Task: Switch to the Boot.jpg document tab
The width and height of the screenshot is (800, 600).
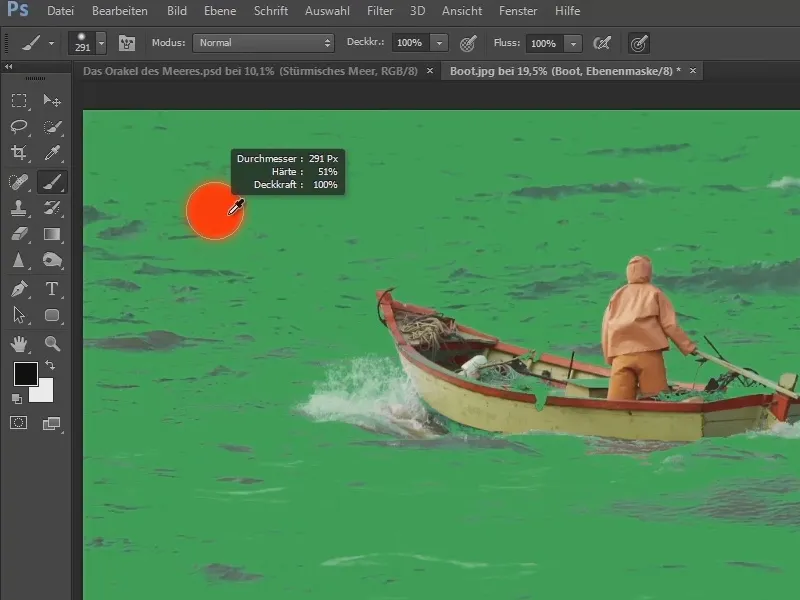Action: point(565,71)
